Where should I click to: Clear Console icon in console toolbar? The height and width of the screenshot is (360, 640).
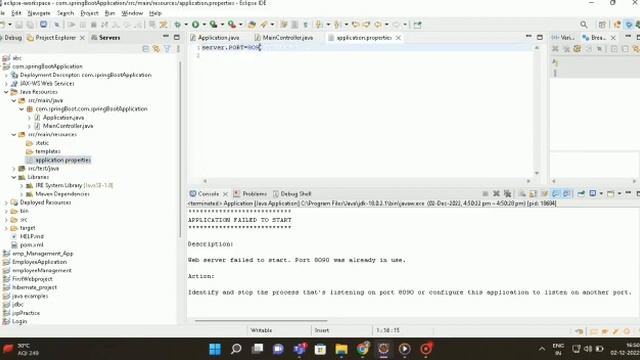[x=522, y=193]
